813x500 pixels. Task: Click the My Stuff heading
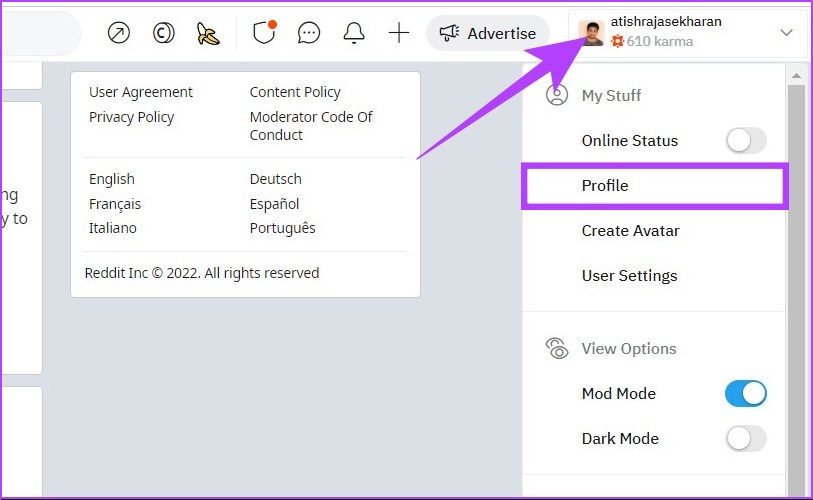point(611,95)
